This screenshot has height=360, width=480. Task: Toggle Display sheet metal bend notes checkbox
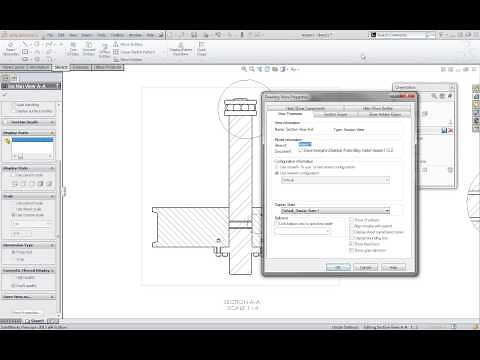pos(351,232)
